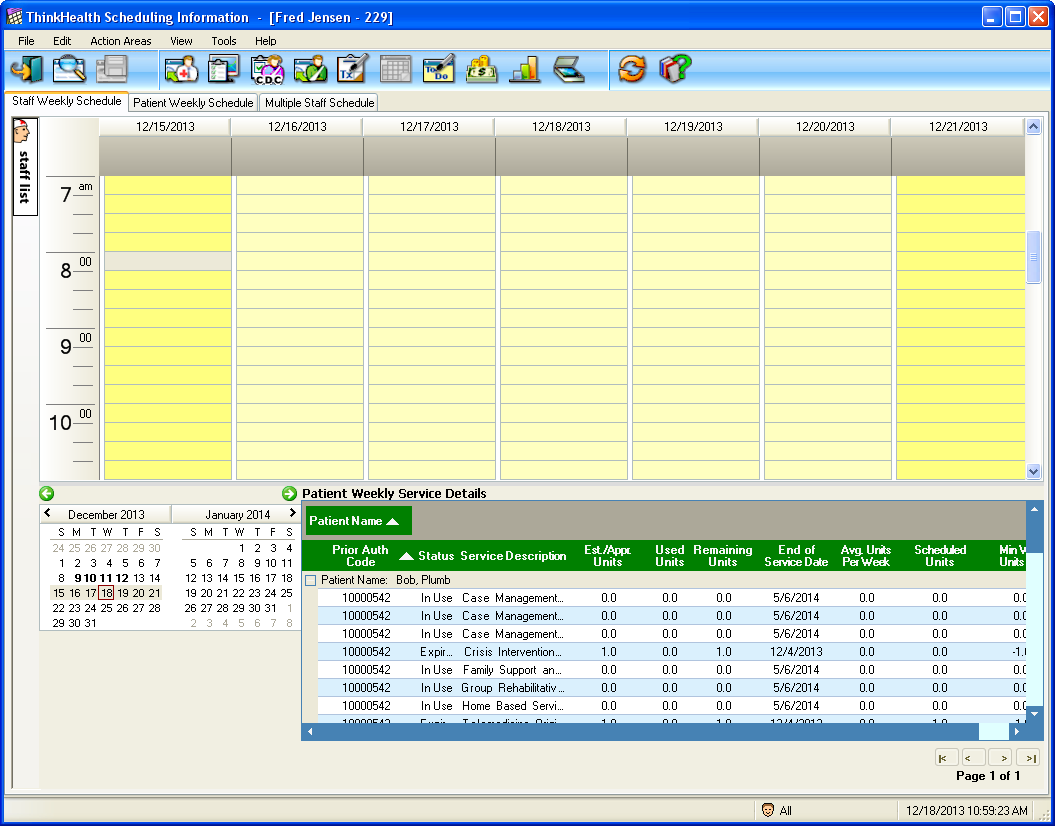1055x826 pixels.
Task: Open the Action Areas menu
Action: (x=121, y=41)
